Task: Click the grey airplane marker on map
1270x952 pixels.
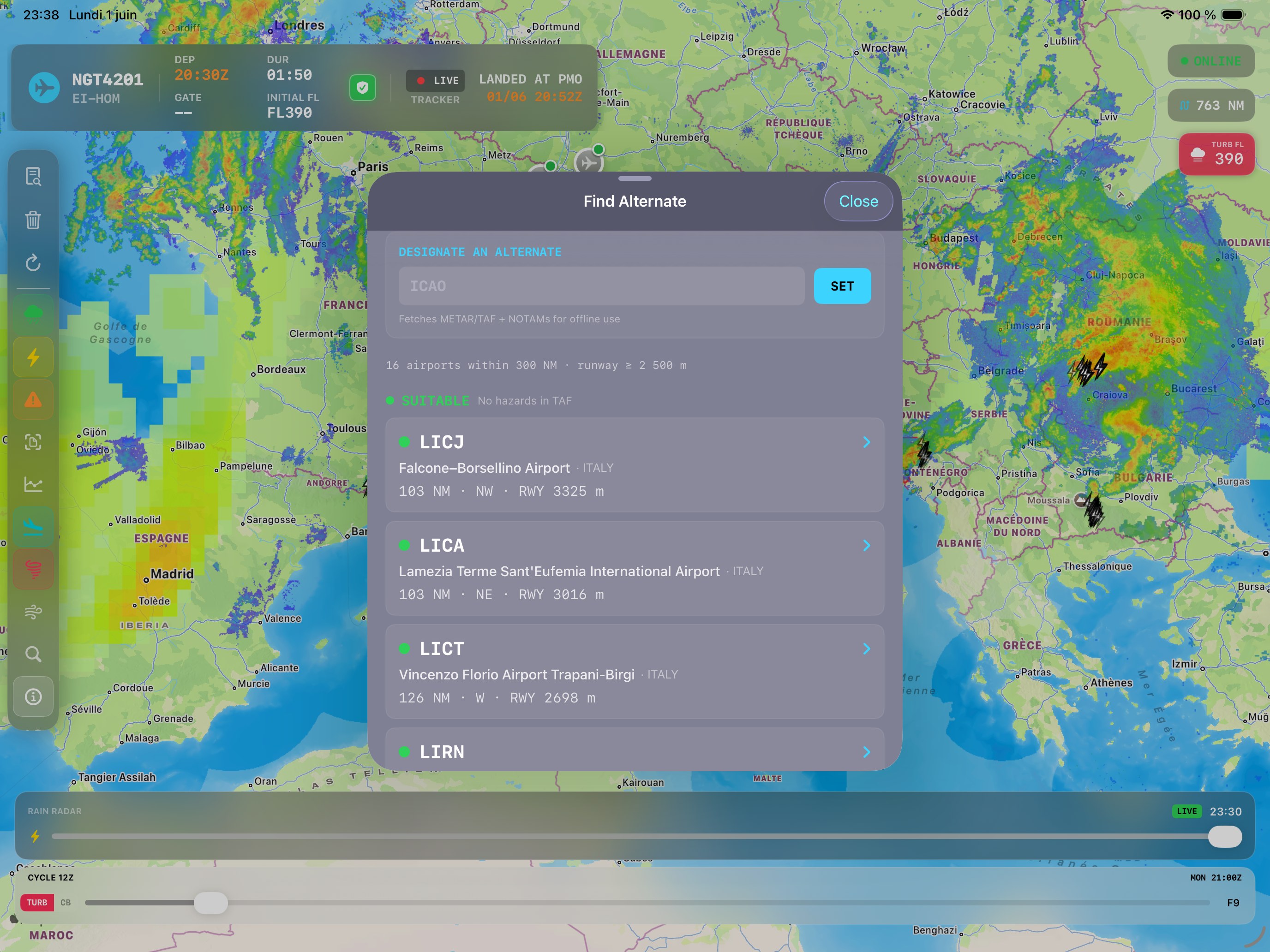Action: 588,162
